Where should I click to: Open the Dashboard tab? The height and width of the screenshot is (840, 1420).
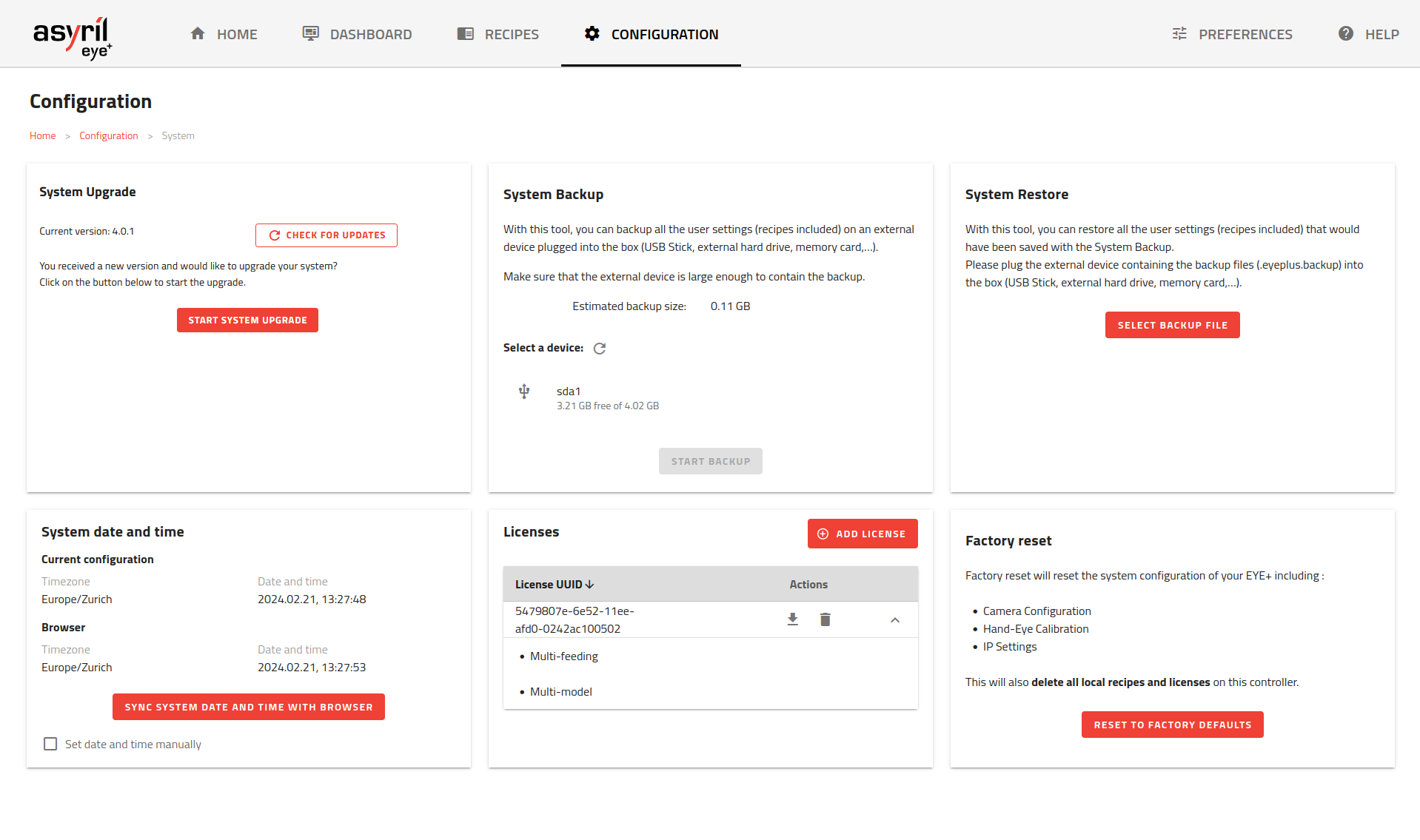click(358, 34)
